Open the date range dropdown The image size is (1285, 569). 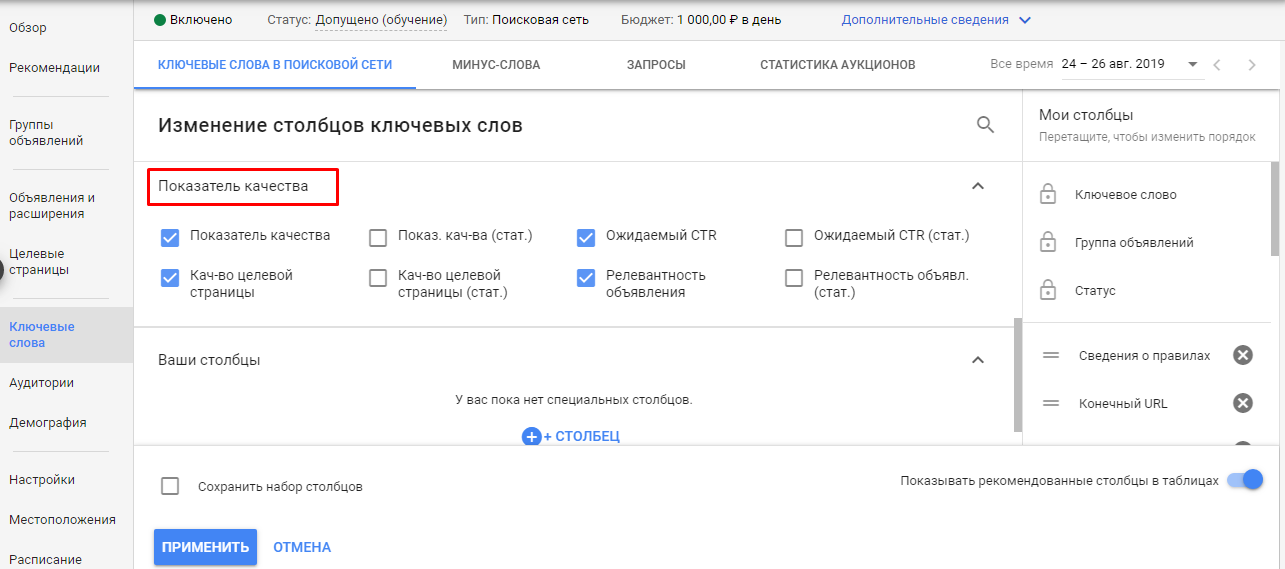click(x=1193, y=65)
